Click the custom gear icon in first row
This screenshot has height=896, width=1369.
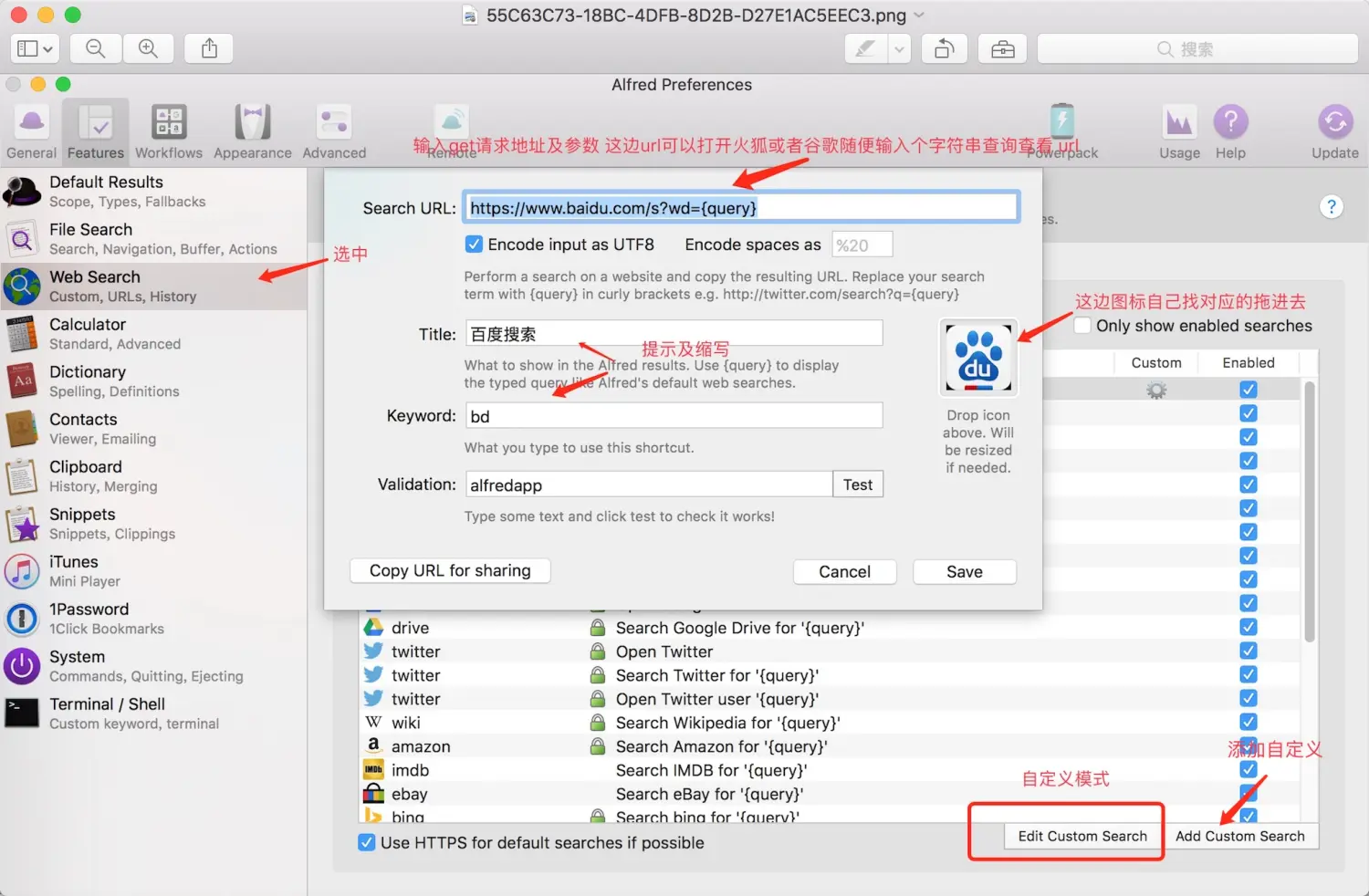1156,391
